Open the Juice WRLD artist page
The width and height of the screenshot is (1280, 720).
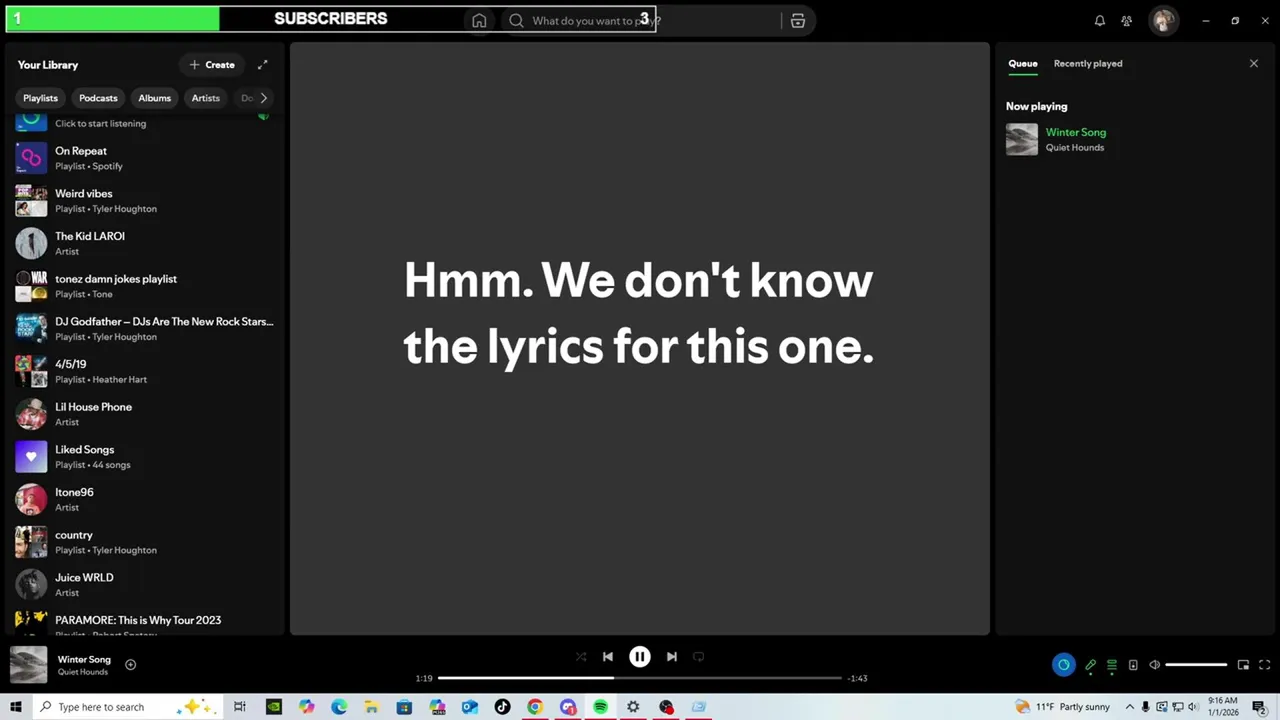coord(145,585)
